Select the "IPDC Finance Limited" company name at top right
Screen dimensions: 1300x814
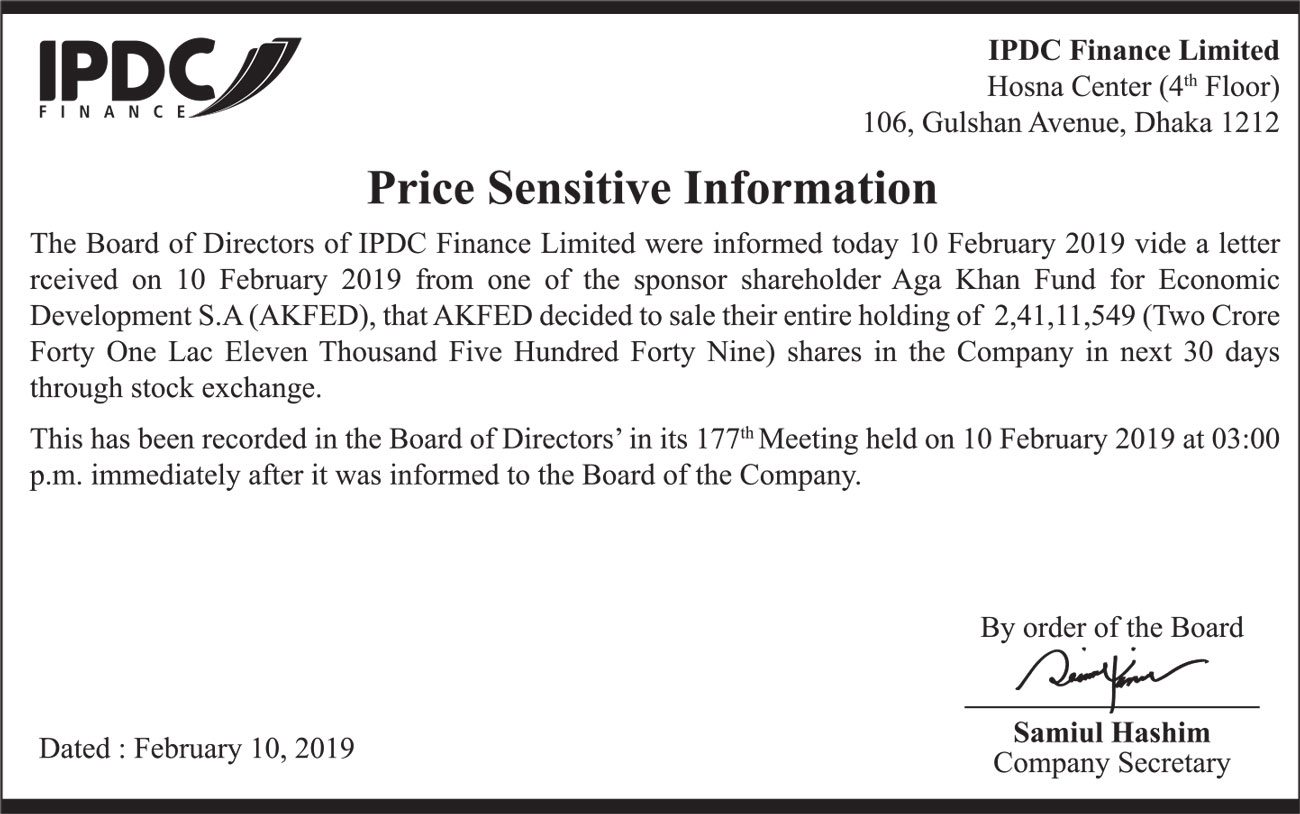1133,50
